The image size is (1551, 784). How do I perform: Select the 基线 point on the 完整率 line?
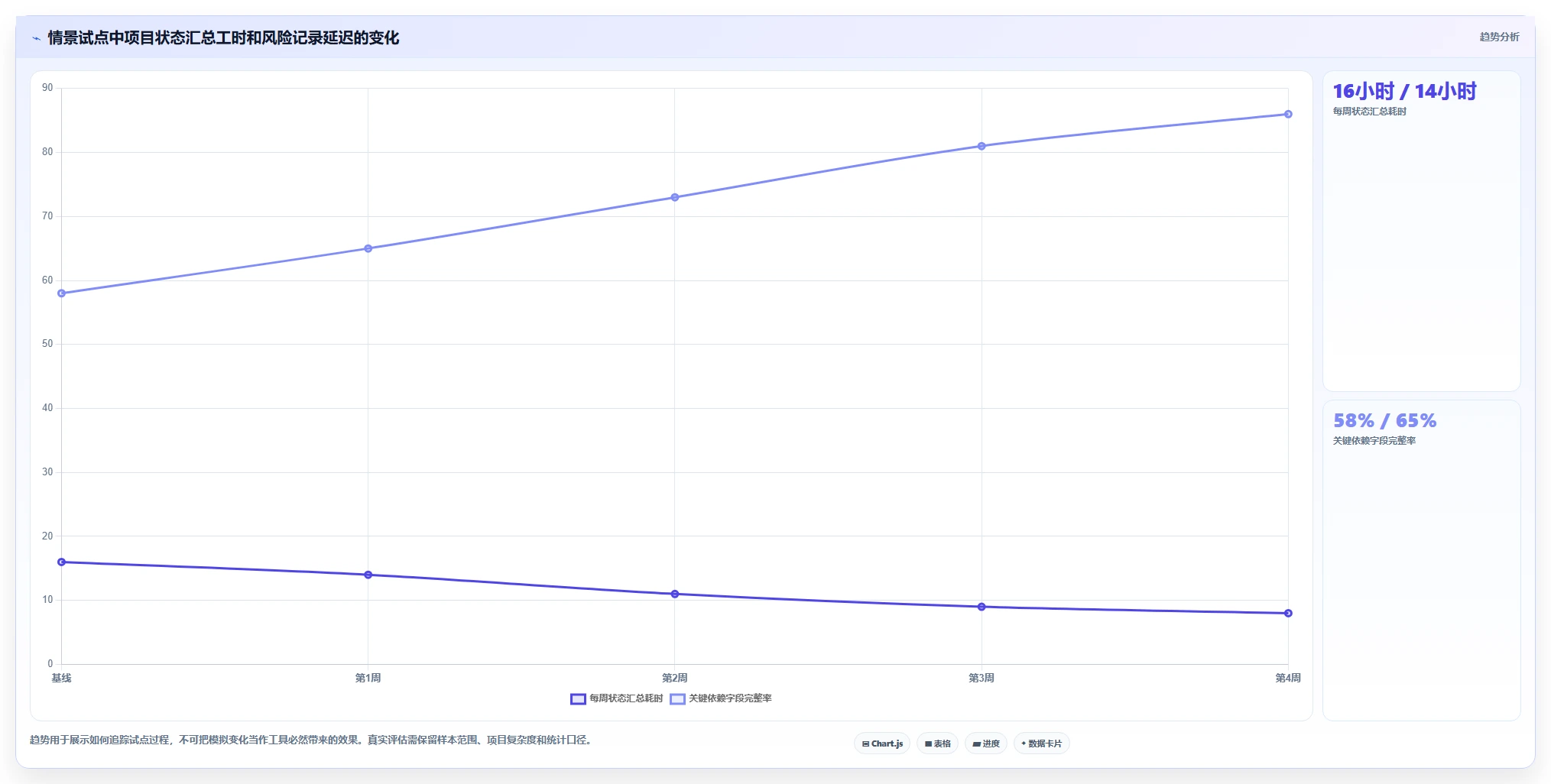point(62,293)
